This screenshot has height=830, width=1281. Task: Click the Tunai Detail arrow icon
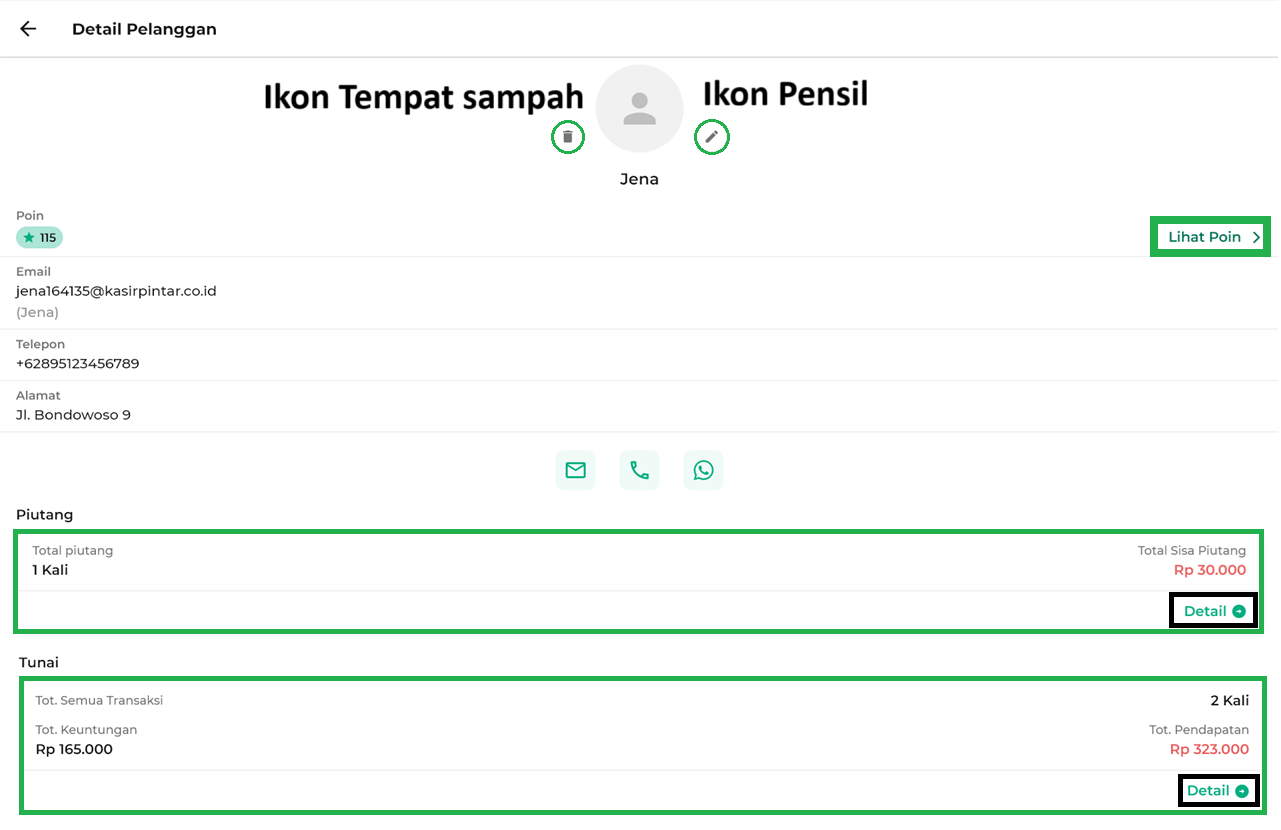1242,791
